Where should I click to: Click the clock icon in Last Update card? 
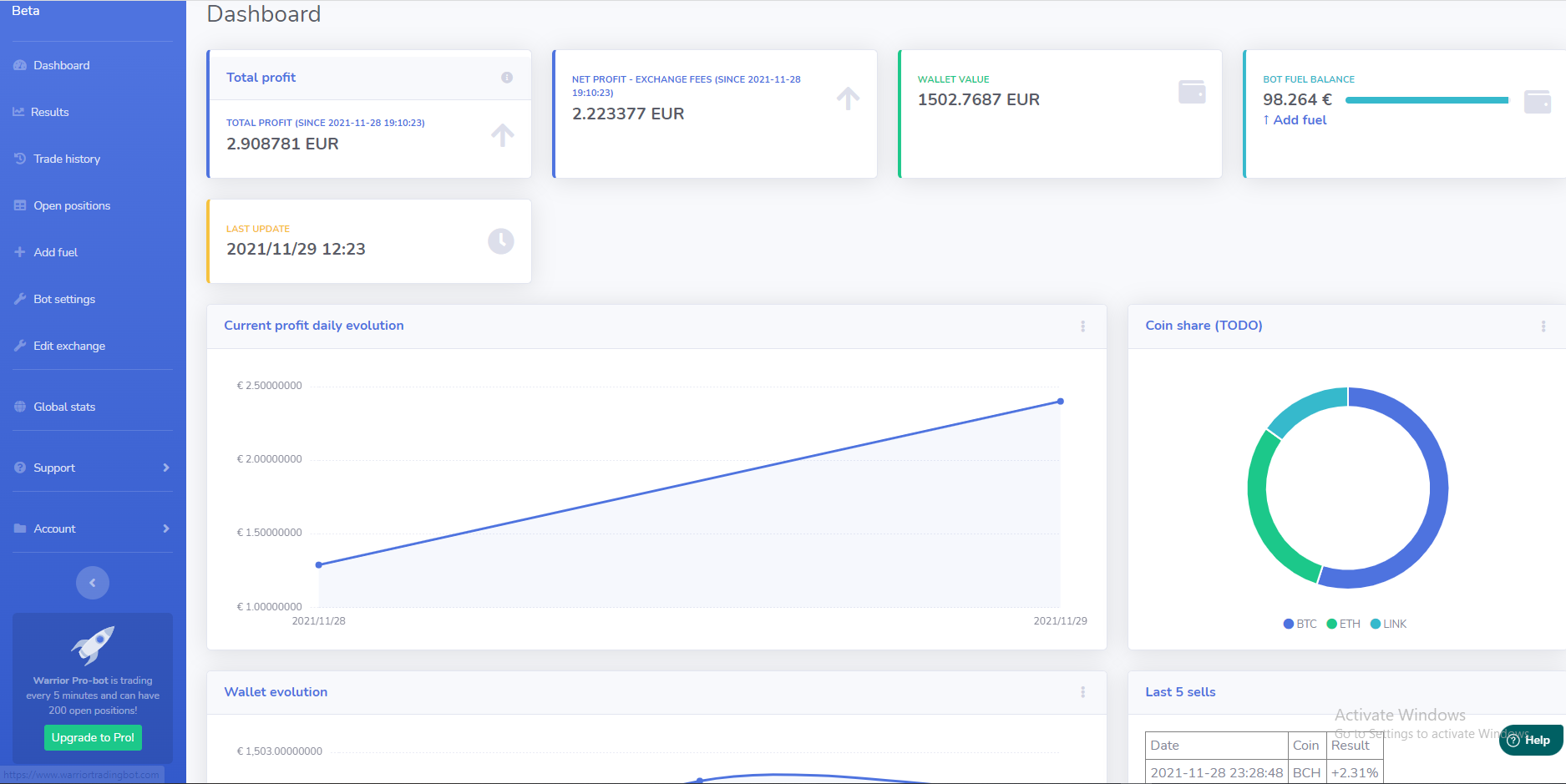(500, 241)
